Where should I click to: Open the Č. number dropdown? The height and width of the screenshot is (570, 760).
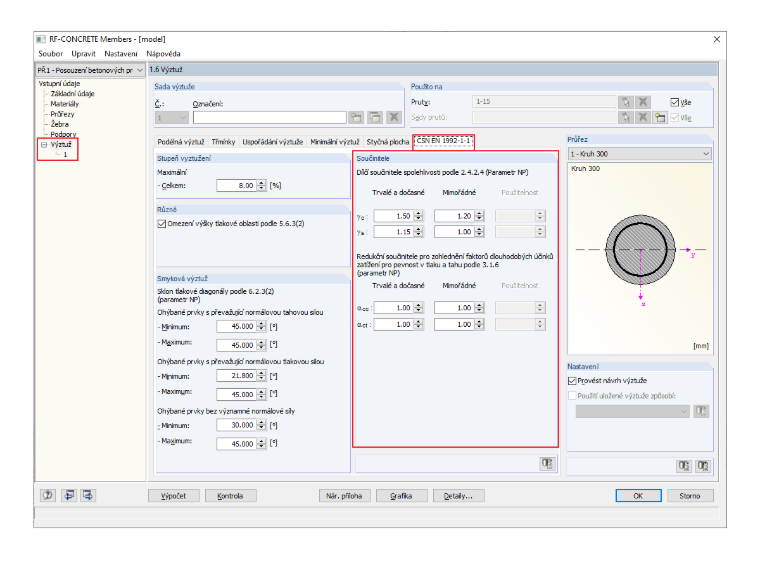tap(172, 117)
